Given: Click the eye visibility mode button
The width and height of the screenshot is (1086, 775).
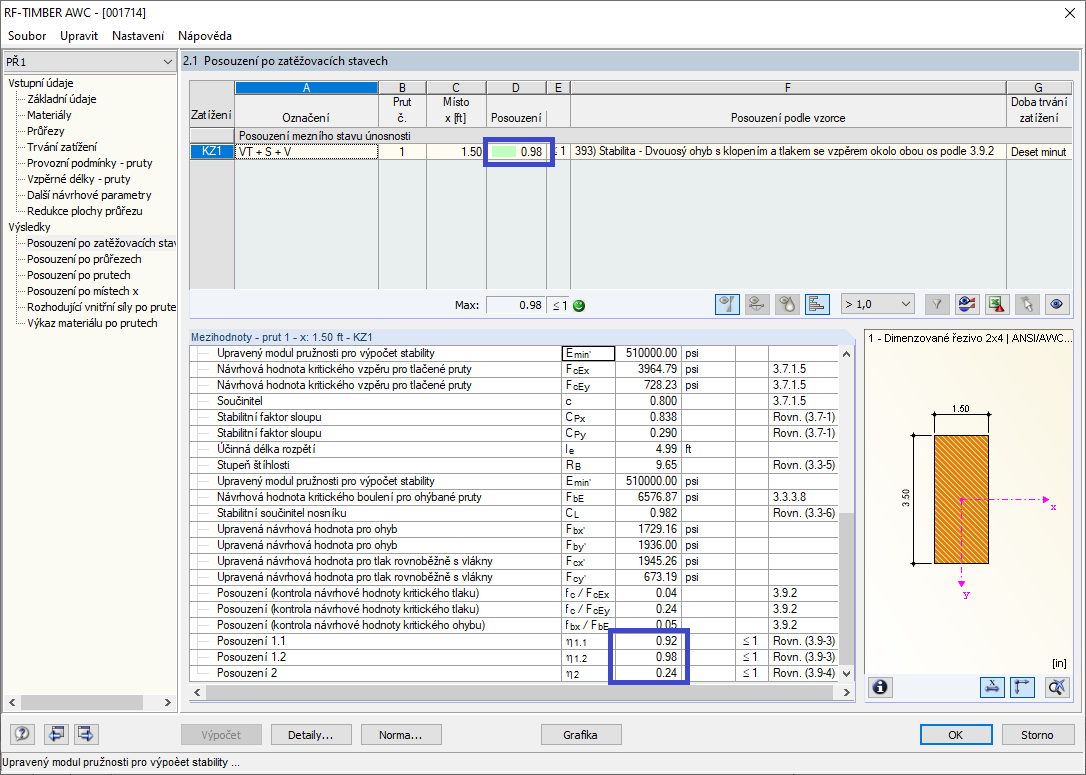Looking at the screenshot, I should pyautogui.click(x=1056, y=304).
